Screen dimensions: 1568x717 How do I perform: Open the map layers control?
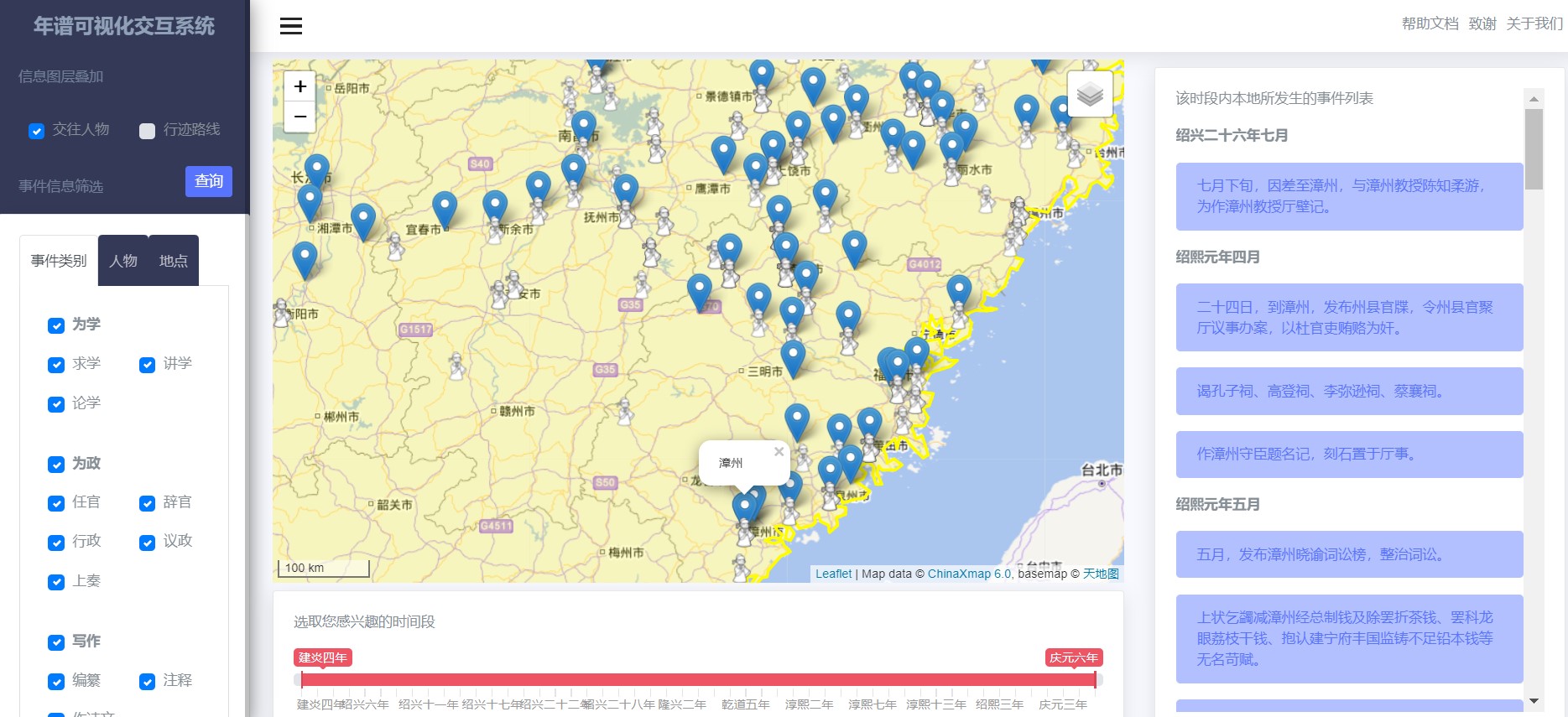(1089, 94)
